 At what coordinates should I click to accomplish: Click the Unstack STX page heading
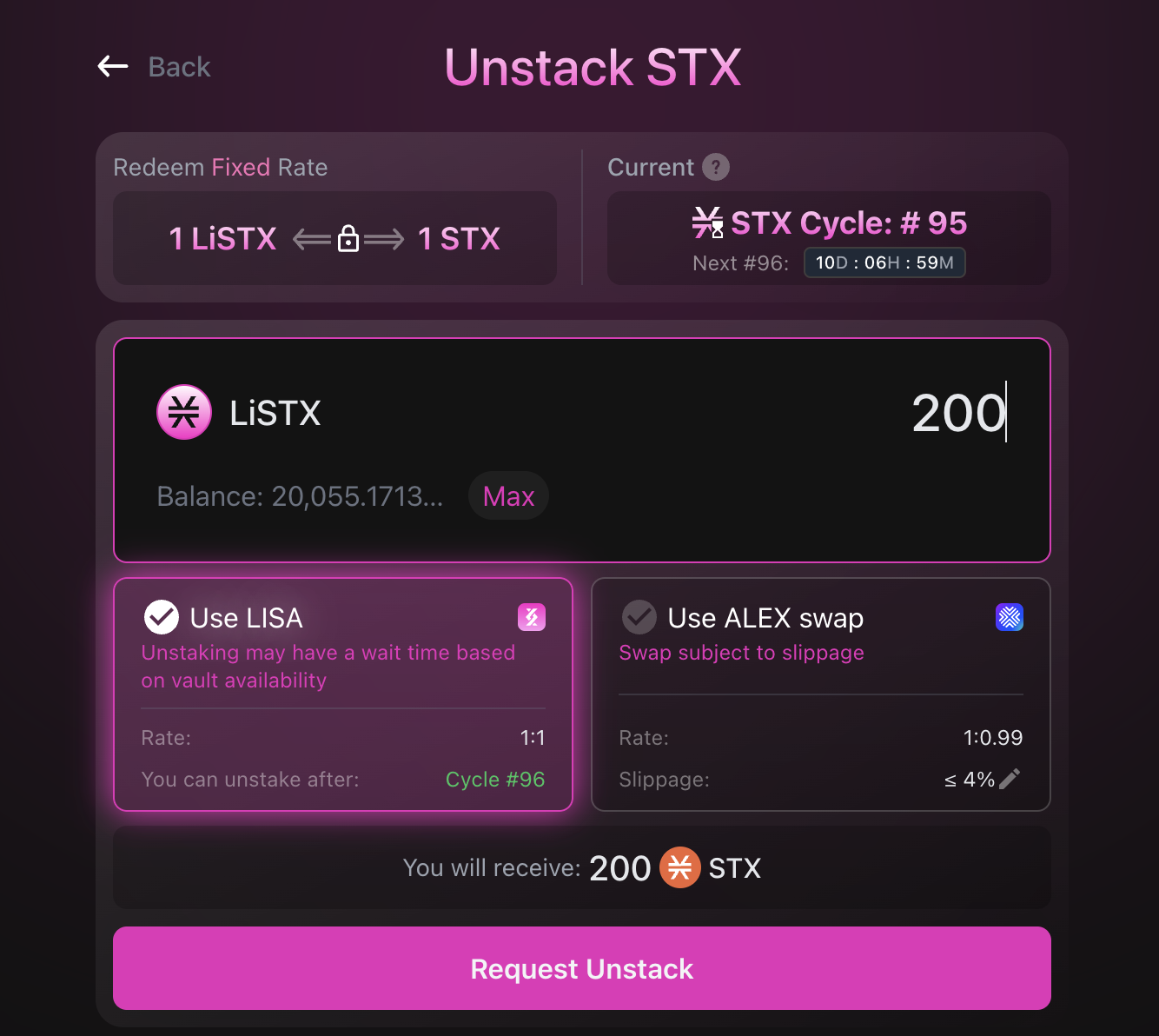[x=593, y=67]
